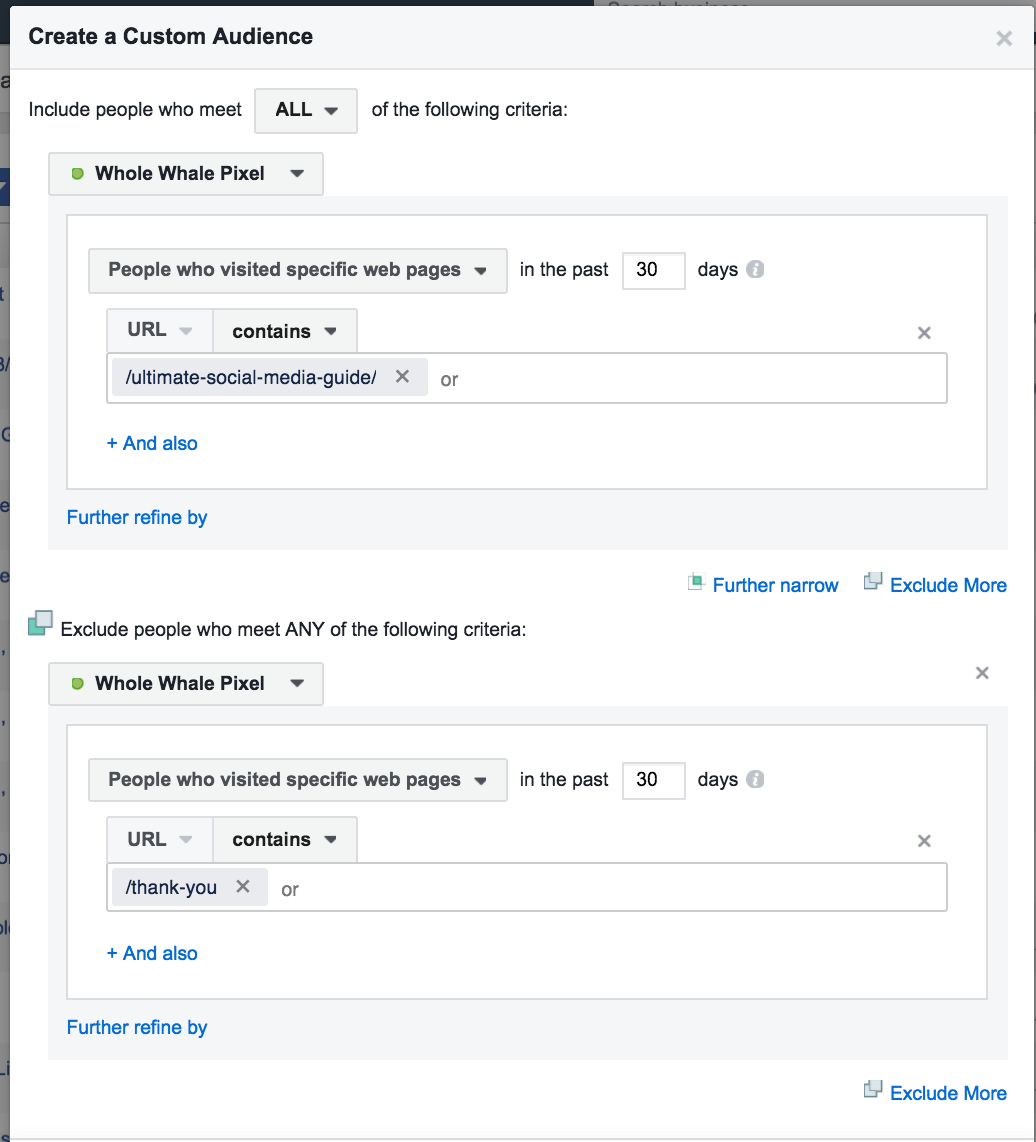Click the info icon beside the bottom days field
The image size is (1036, 1142).
point(755,779)
